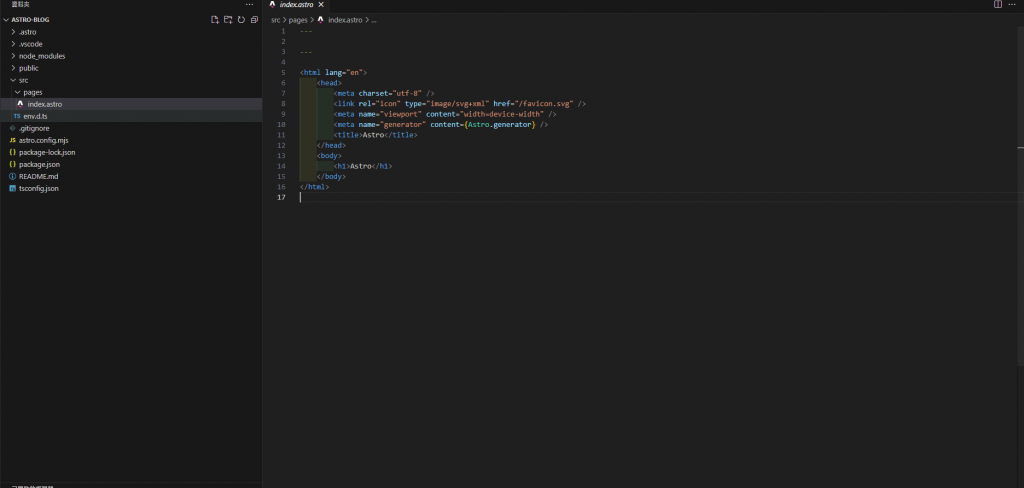The width and height of the screenshot is (1024, 488).
Task: Click the h1 Astro line
Action: tap(362, 166)
